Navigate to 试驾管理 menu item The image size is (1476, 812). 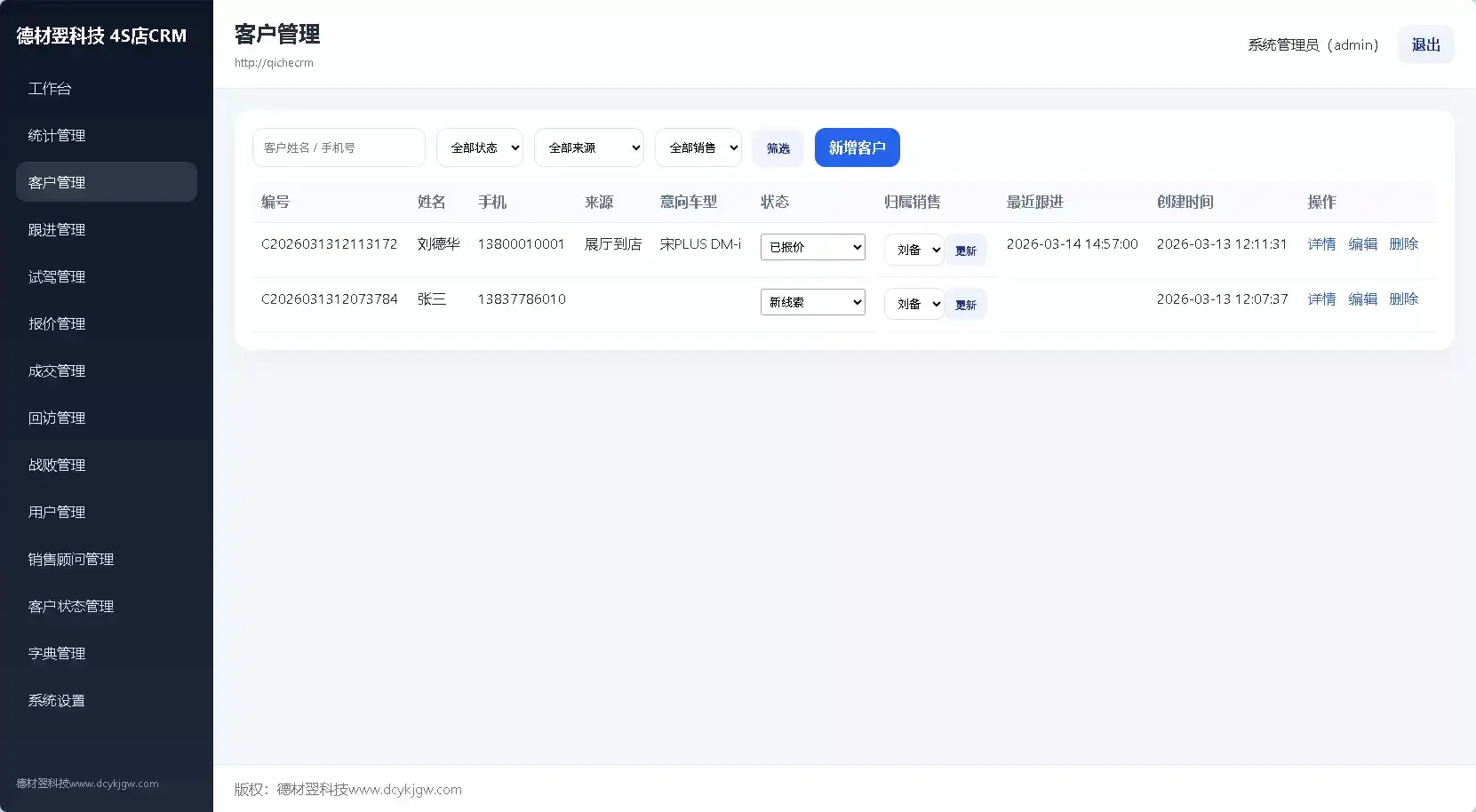[57, 277]
